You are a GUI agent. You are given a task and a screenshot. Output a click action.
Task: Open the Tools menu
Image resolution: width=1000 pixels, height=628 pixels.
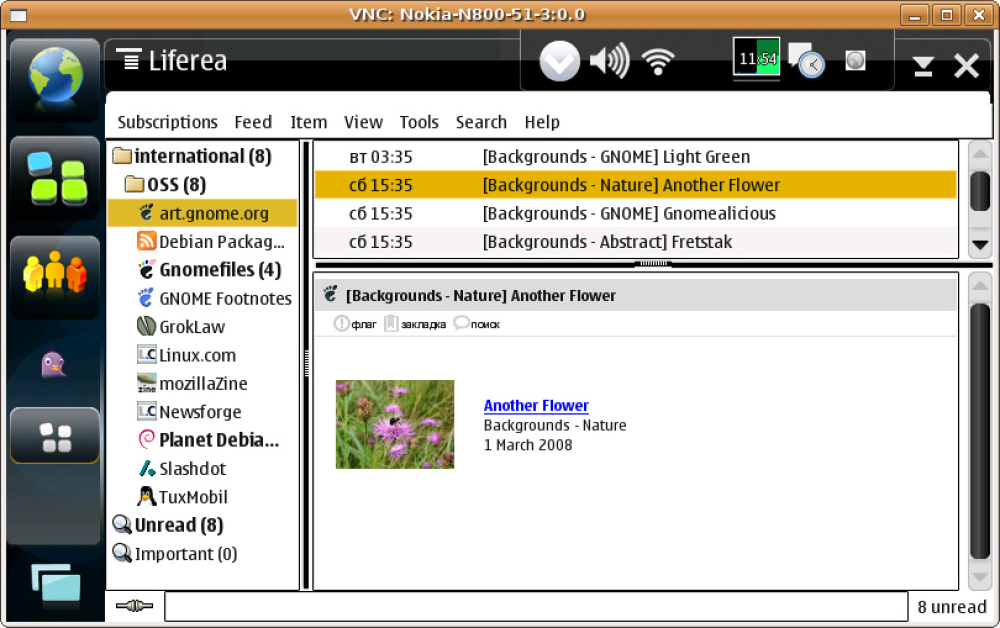pyautogui.click(x=419, y=122)
